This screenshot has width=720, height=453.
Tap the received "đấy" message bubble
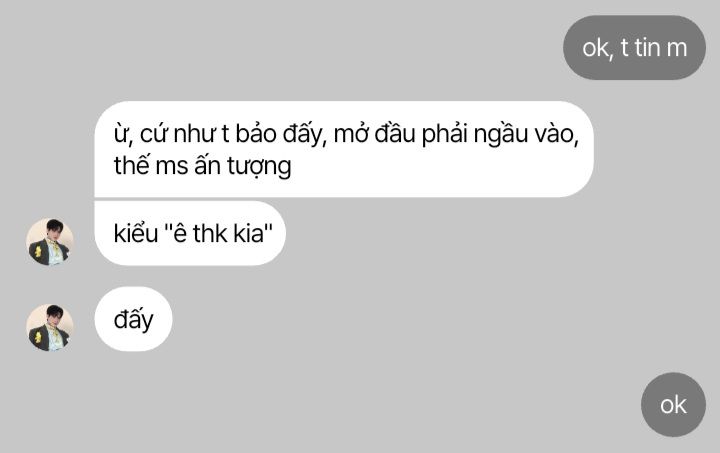click(x=133, y=319)
